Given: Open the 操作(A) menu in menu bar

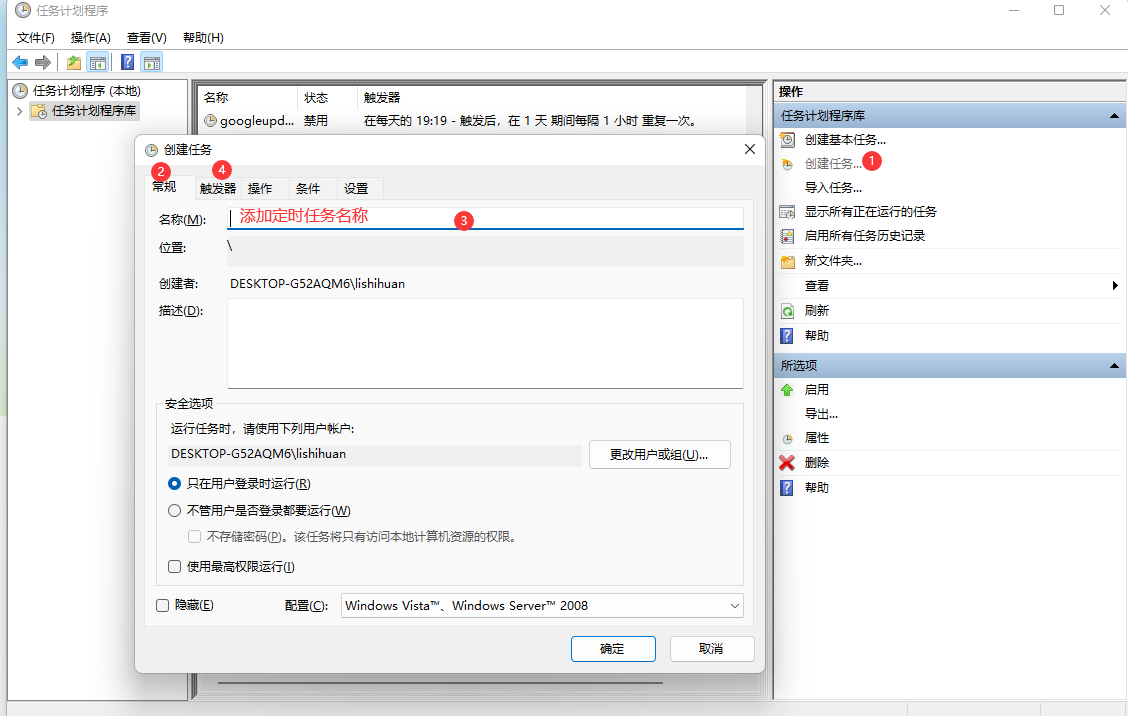Looking at the screenshot, I should coord(90,37).
